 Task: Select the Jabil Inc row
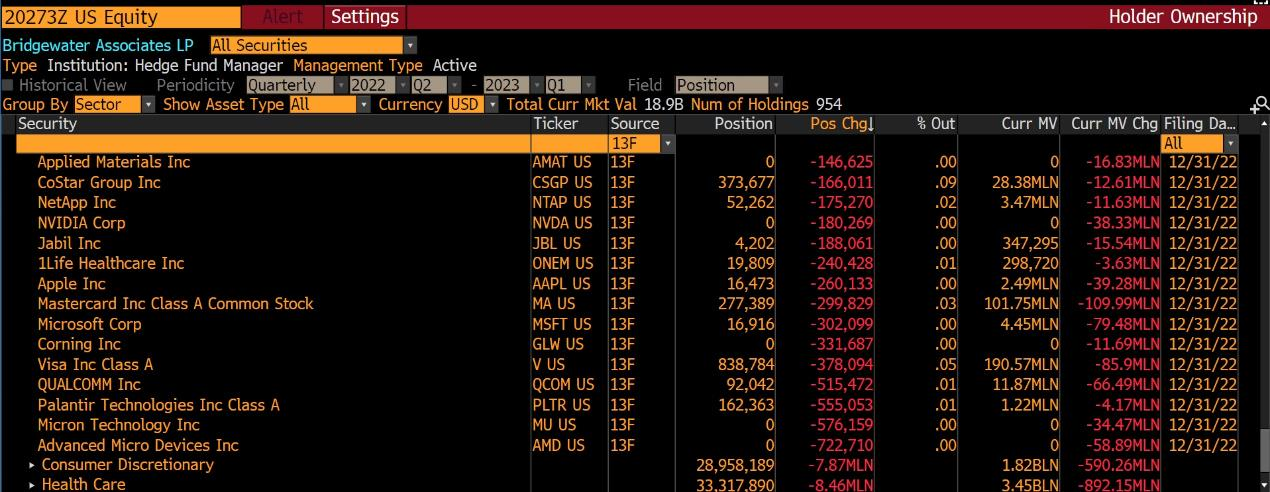pyautogui.click(x=628, y=243)
